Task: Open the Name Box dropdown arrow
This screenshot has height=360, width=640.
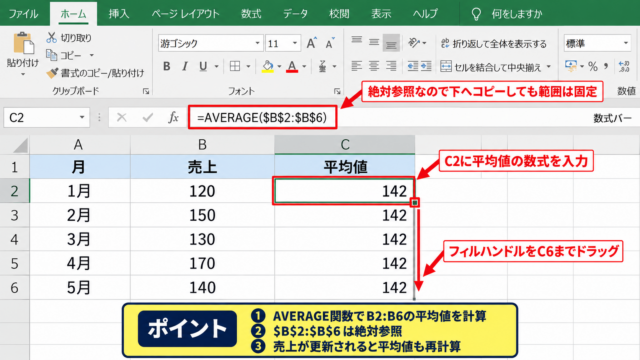Action: [82, 118]
